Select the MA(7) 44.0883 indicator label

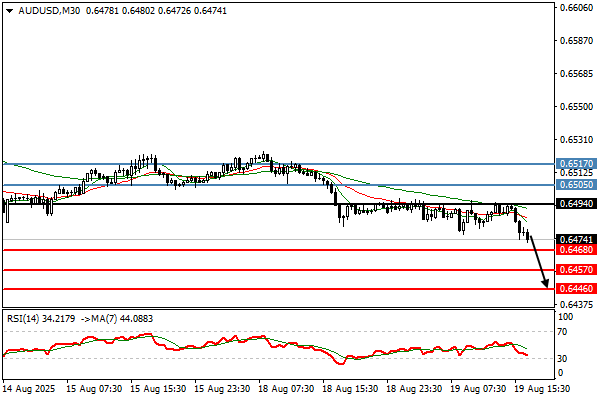click(x=121, y=318)
